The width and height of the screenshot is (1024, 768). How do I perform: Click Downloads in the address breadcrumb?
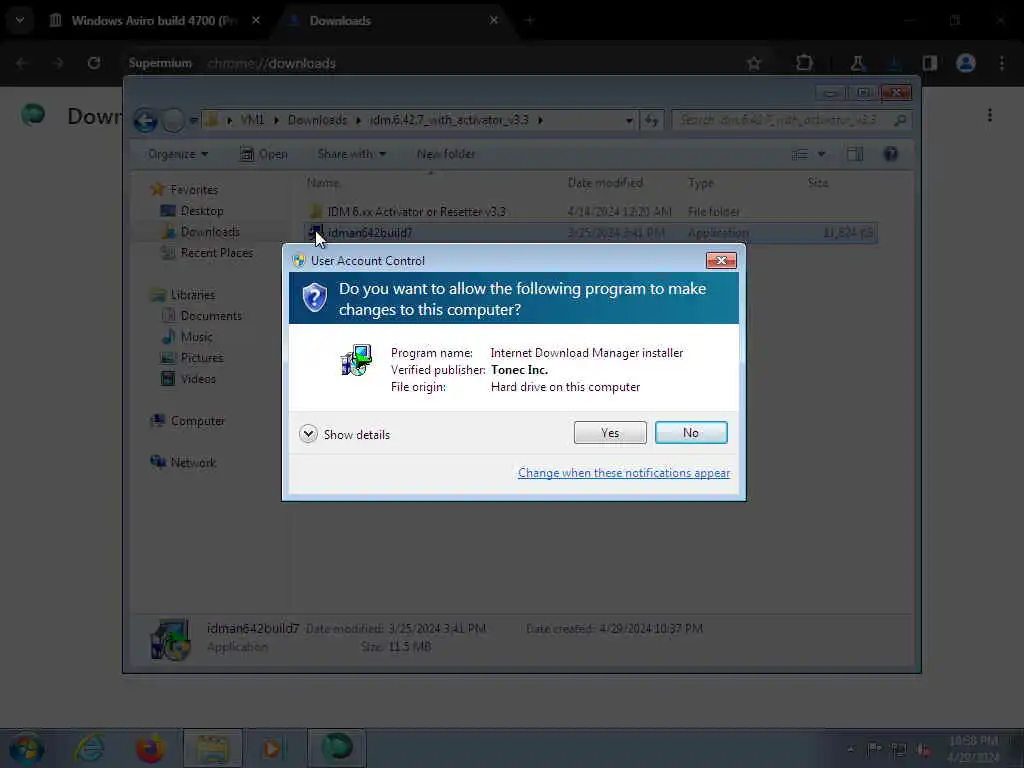click(317, 120)
